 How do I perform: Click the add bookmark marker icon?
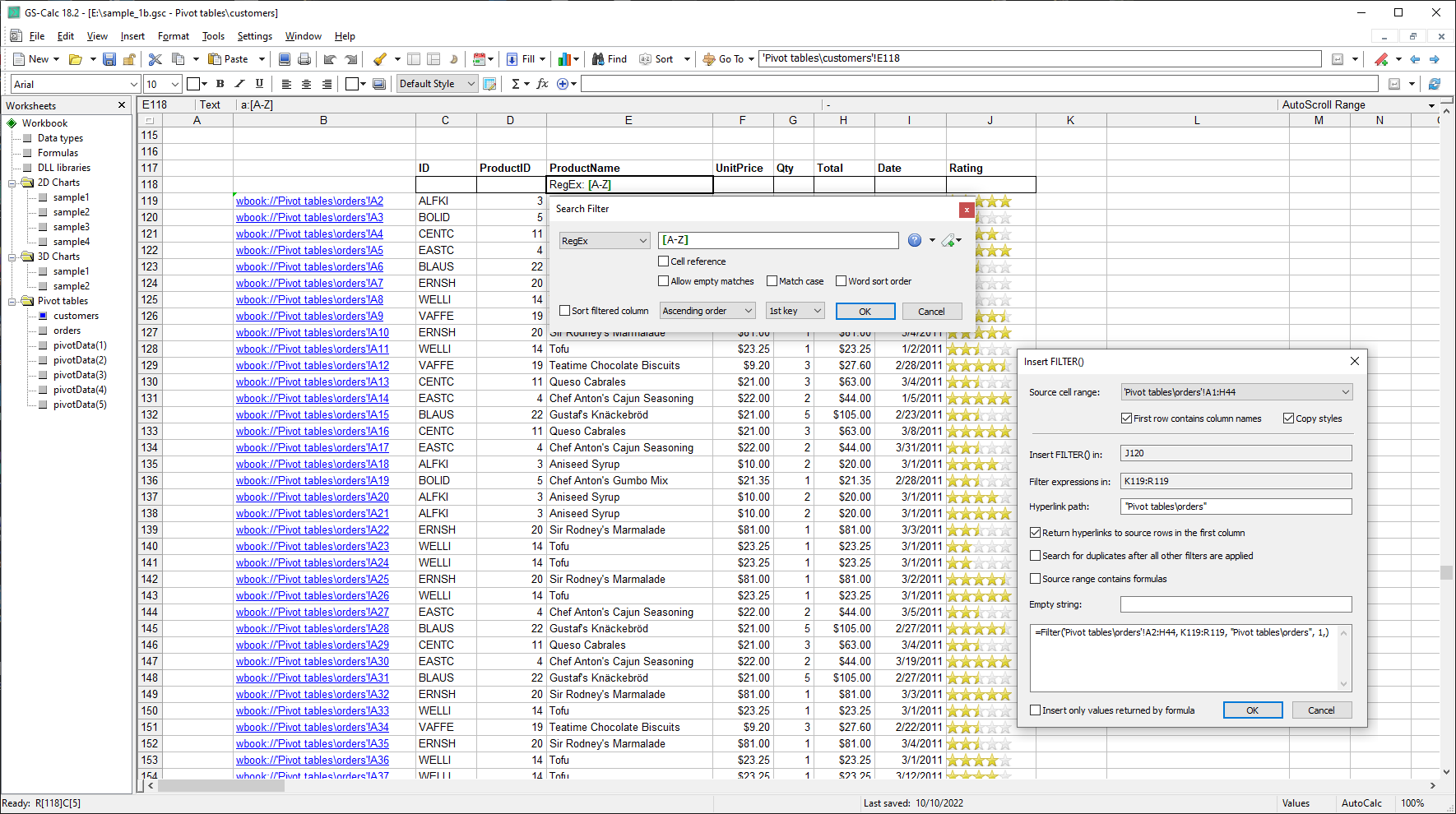[1381, 59]
